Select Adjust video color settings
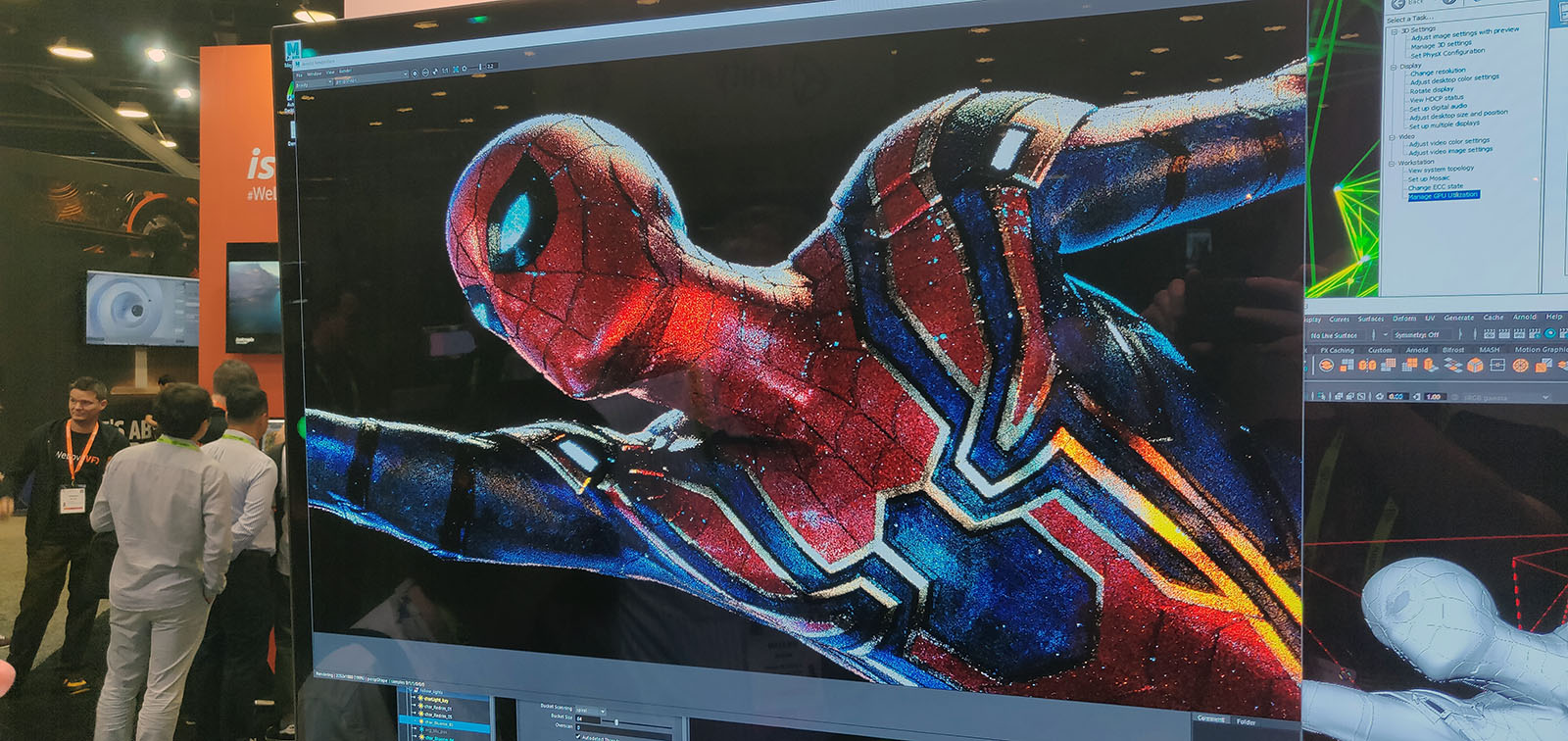 click(1449, 142)
